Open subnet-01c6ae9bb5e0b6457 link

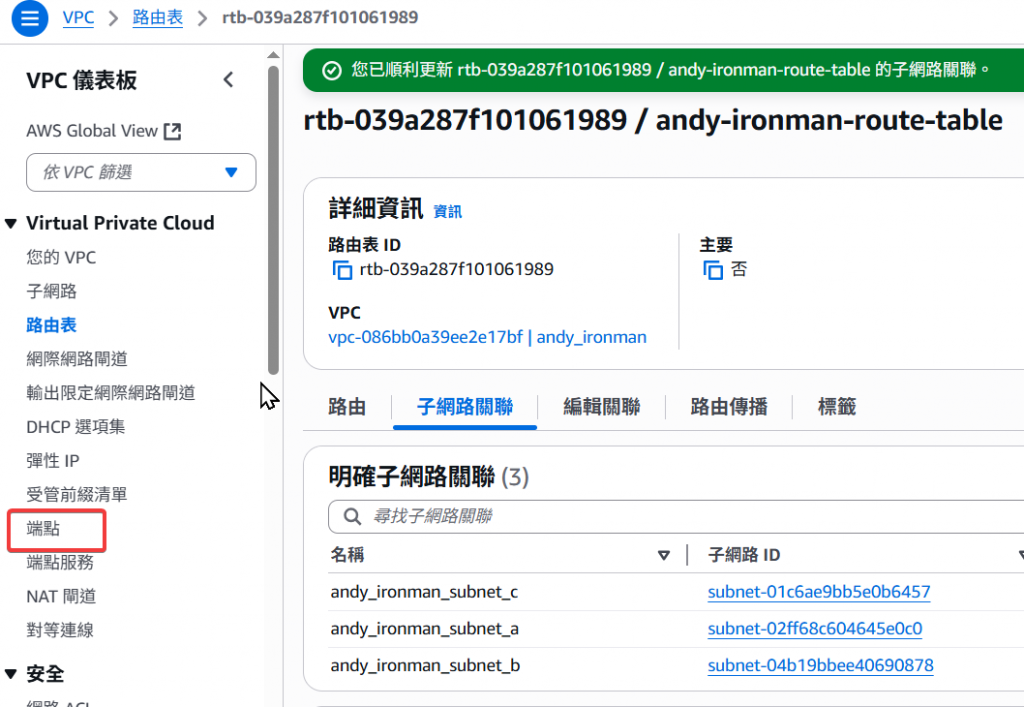click(x=819, y=592)
